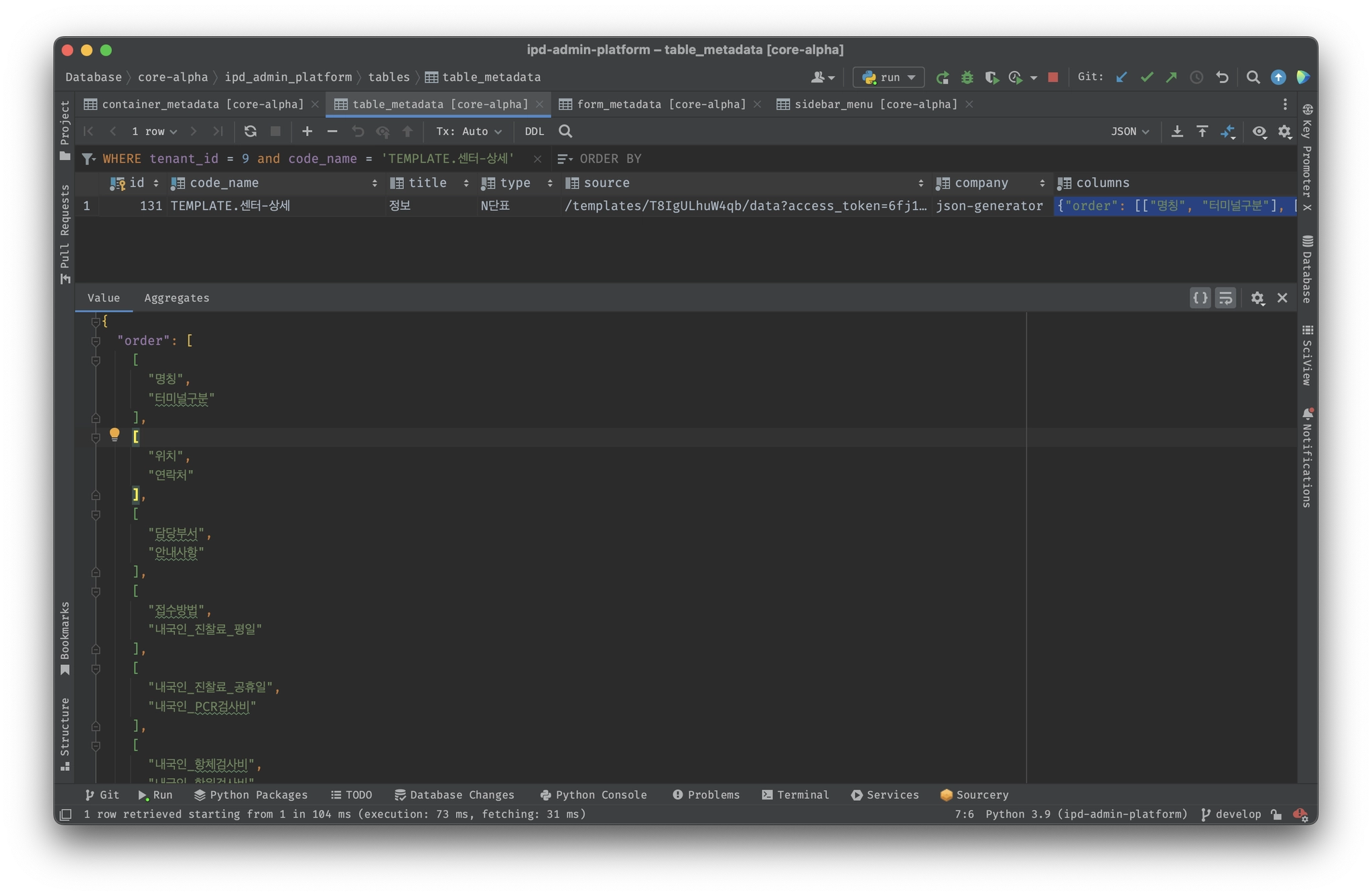Add a new row with plus icon

(x=307, y=131)
